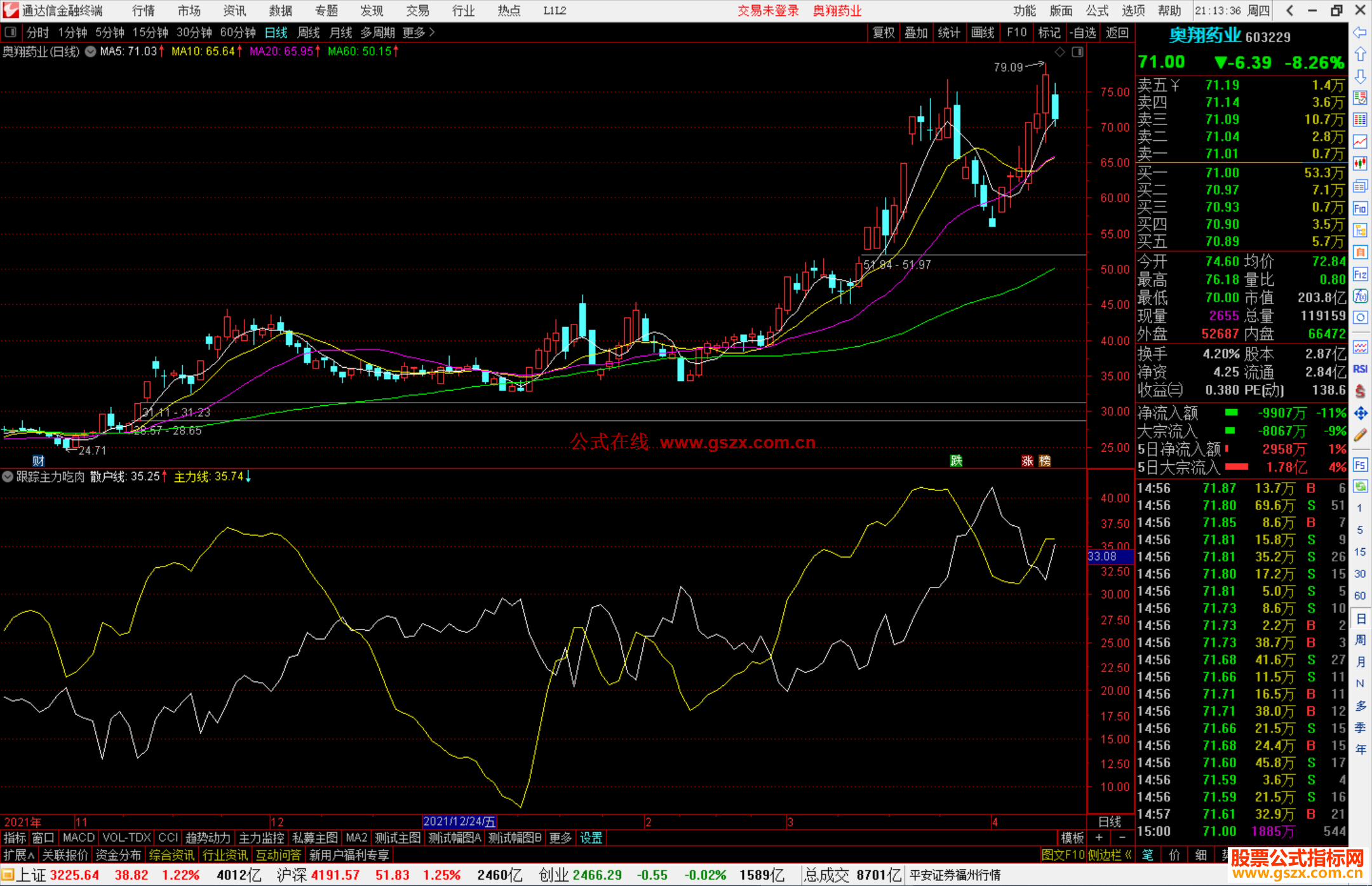Click the FS icon in right sidebar
1372x886 pixels.
tap(1360, 465)
